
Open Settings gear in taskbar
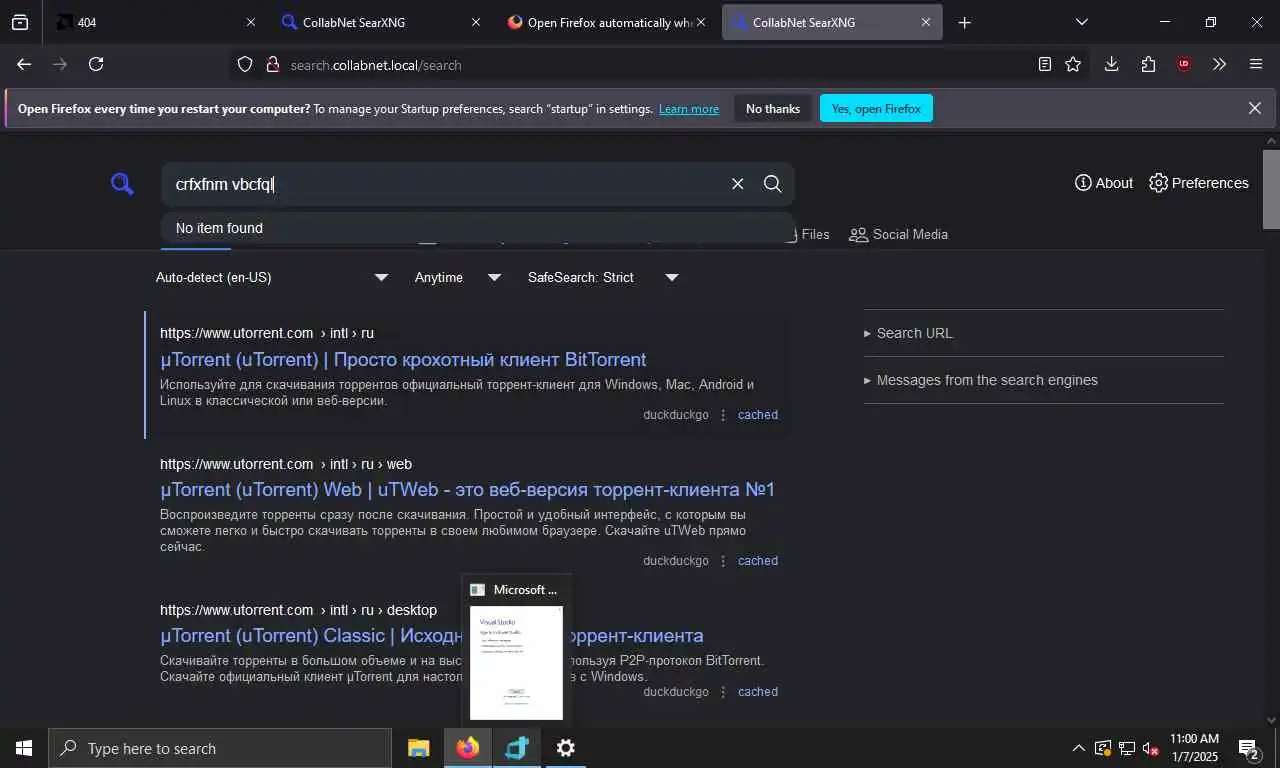pyautogui.click(x=566, y=748)
